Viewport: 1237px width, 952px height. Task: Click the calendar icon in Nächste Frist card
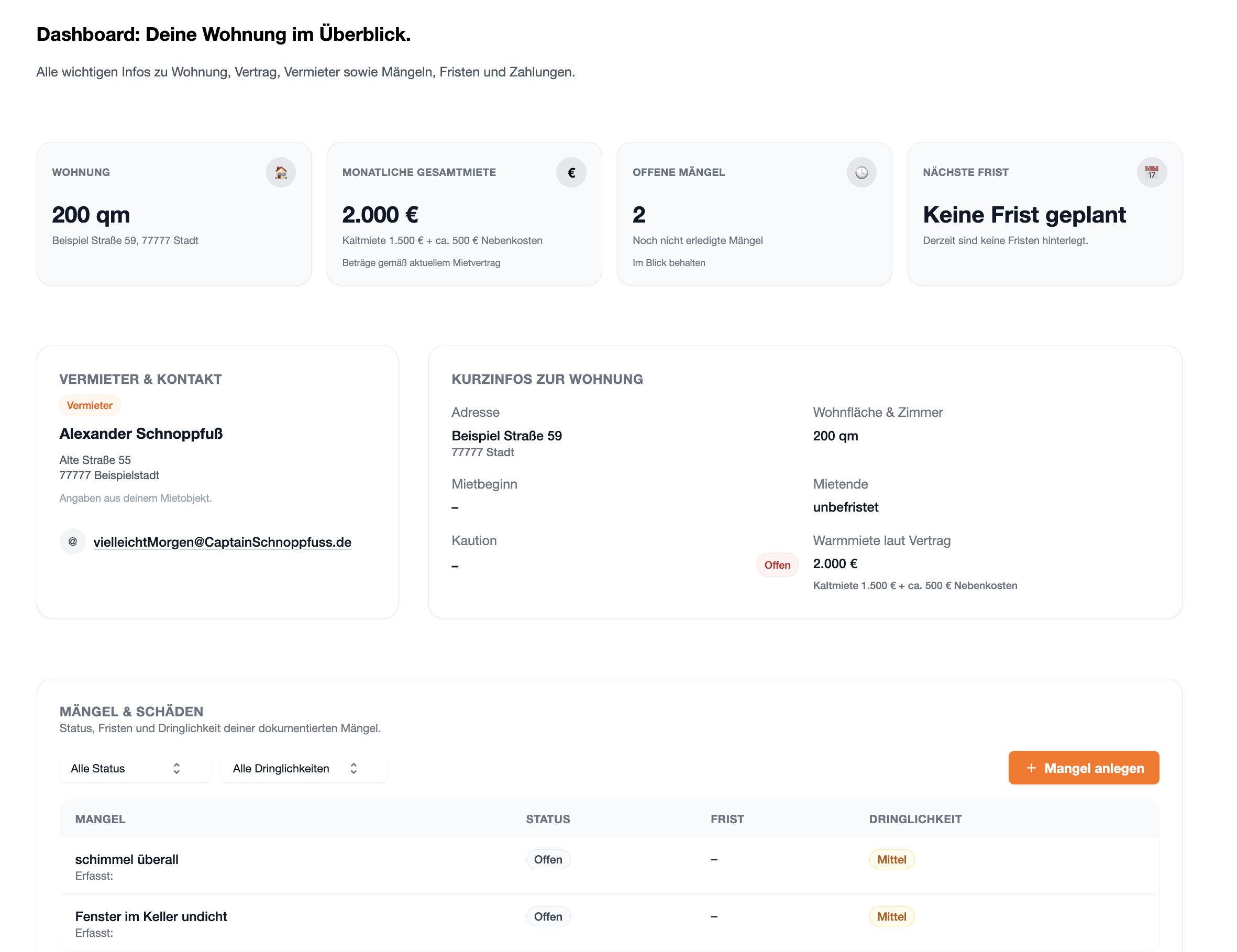point(1152,172)
